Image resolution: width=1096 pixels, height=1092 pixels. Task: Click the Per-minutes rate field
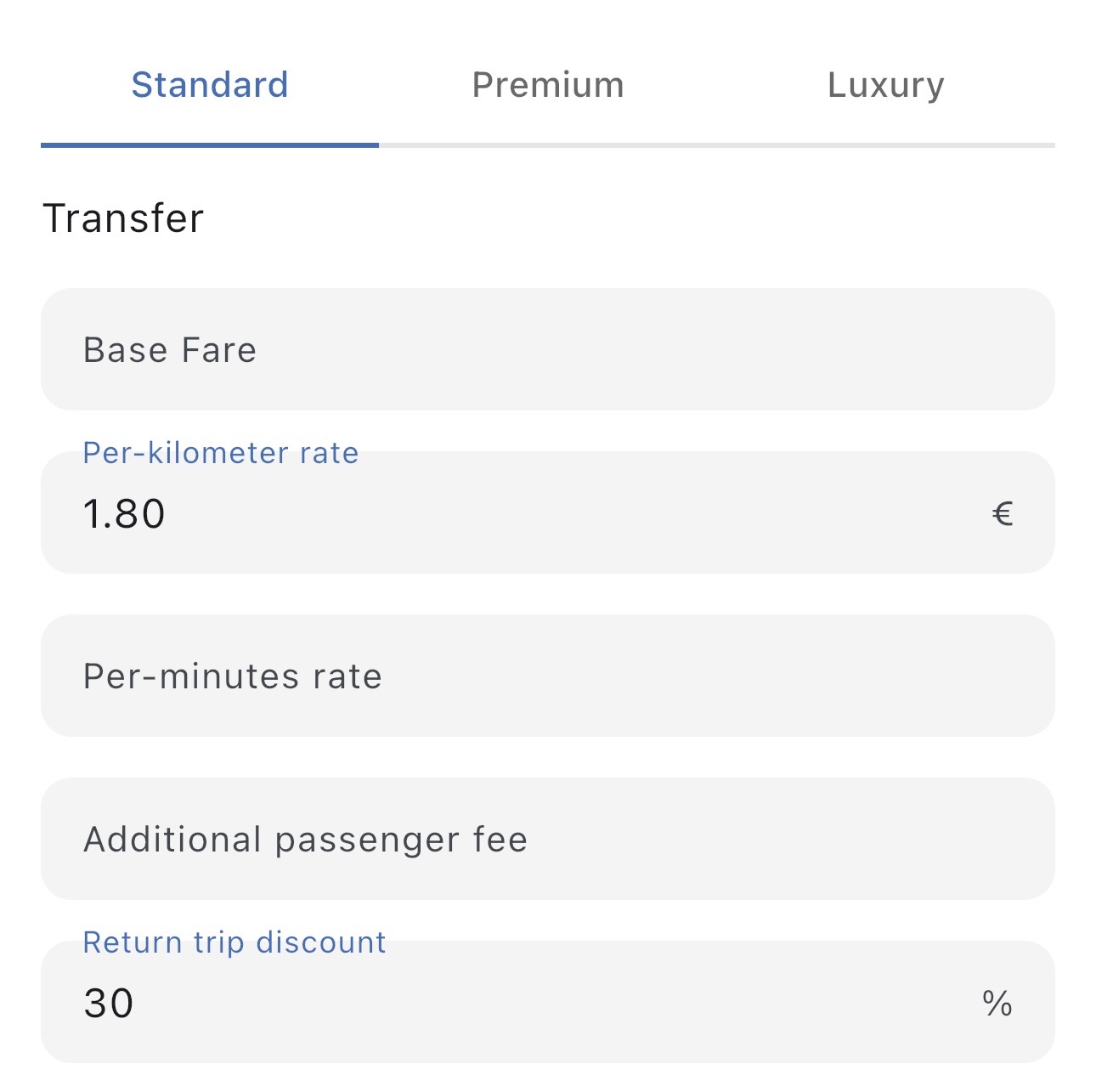pyautogui.click(x=548, y=676)
